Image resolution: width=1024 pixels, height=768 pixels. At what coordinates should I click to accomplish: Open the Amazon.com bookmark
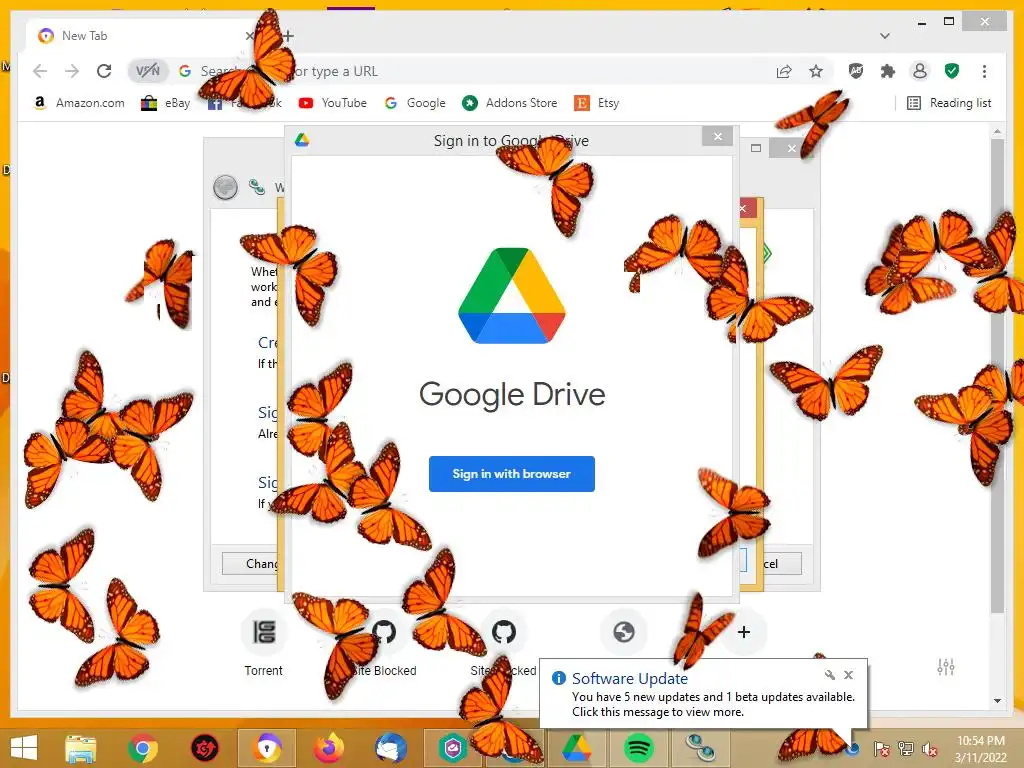(x=78, y=103)
